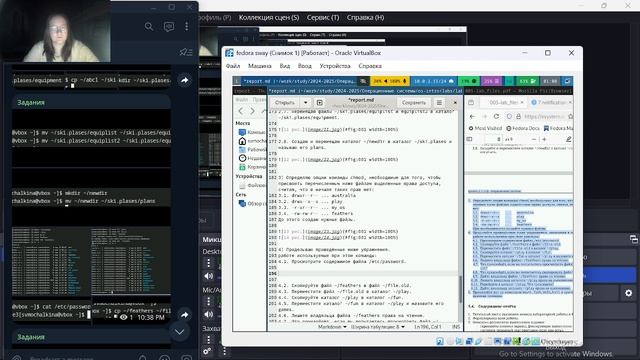
Task: Open the VirtualBox Справка menu
Action: tap(370, 66)
